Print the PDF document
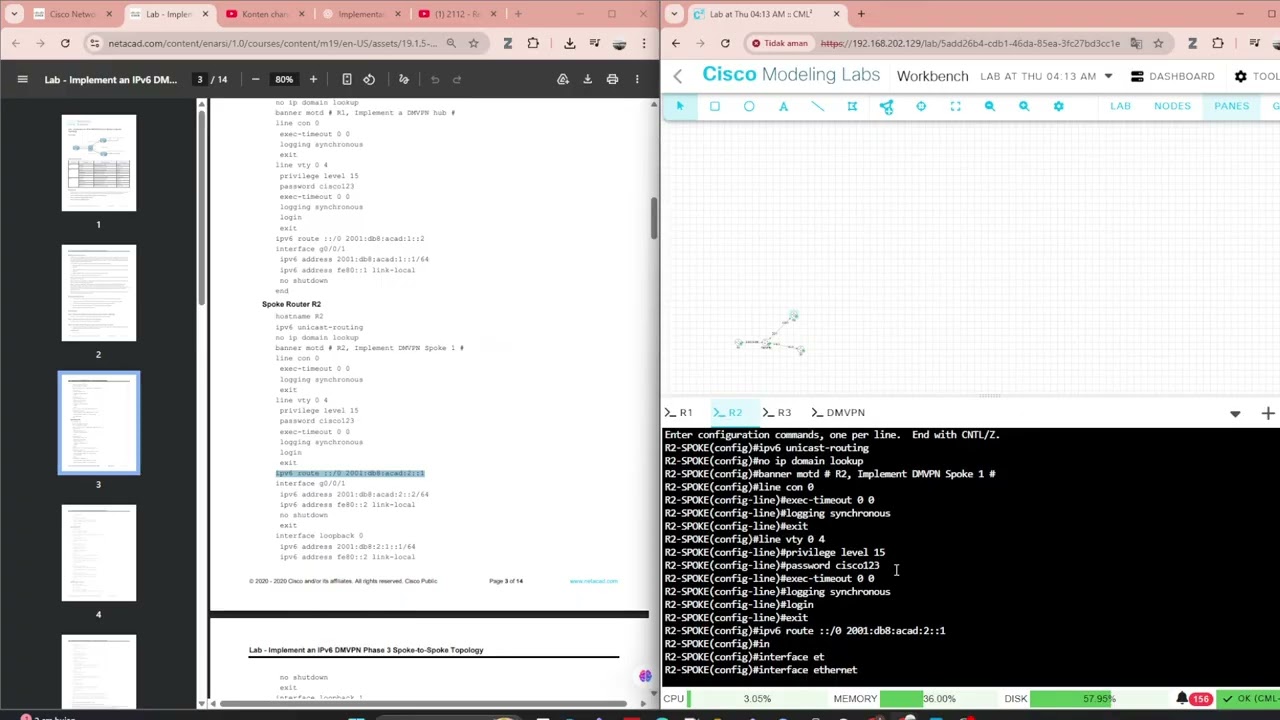 [x=612, y=79]
